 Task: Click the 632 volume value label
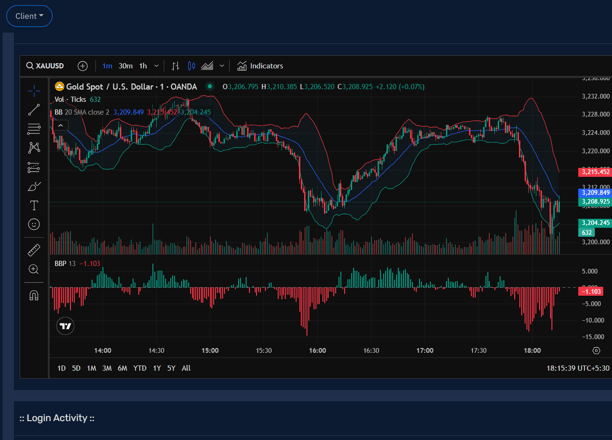coord(587,232)
